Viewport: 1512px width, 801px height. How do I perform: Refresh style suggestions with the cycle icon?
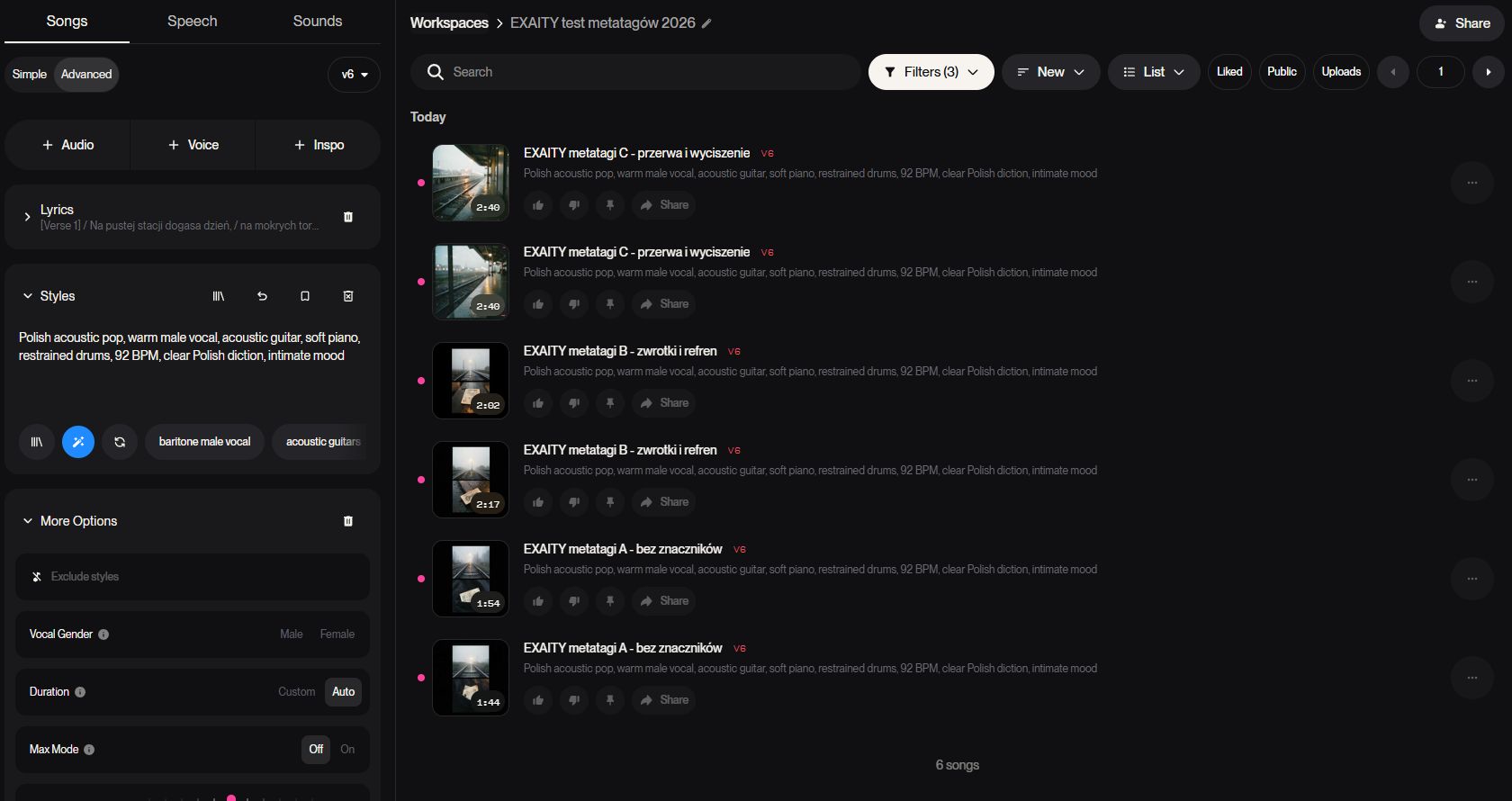click(120, 442)
